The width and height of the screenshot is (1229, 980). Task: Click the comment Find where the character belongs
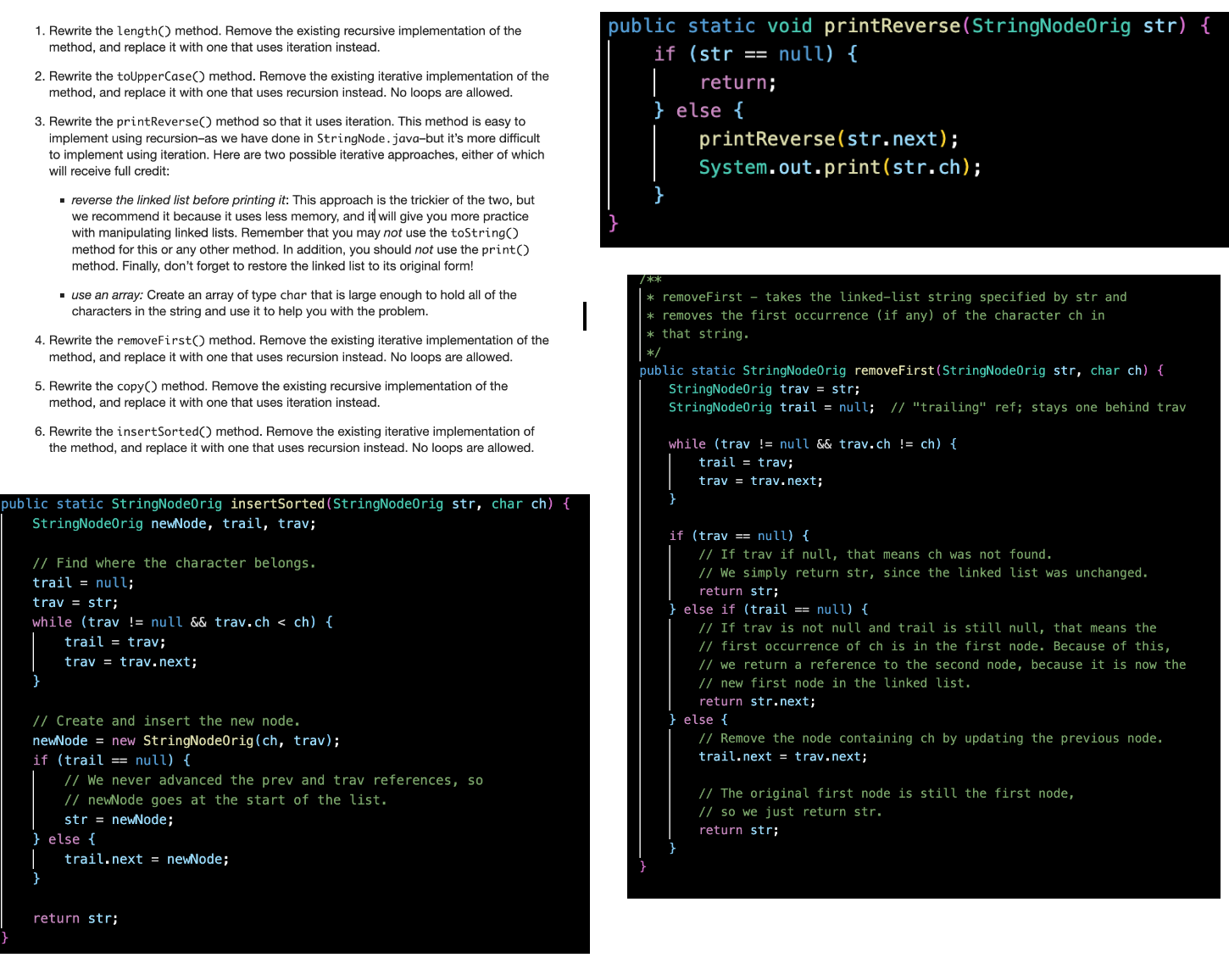tap(173, 562)
